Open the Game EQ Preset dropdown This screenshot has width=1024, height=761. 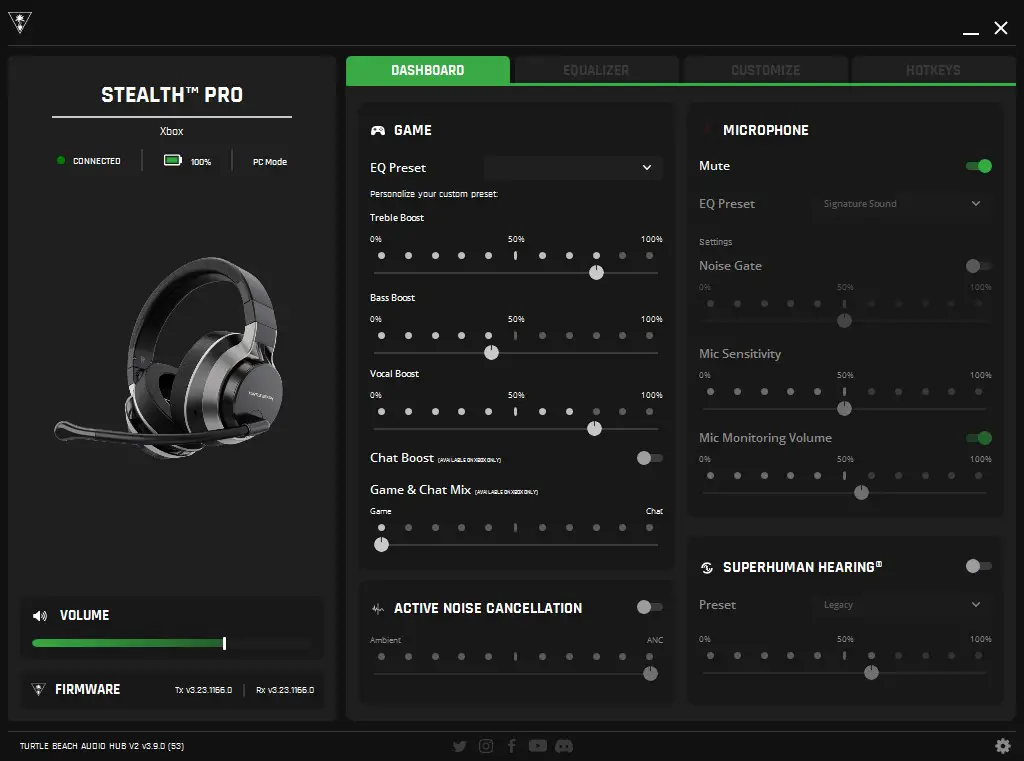tap(573, 167)
